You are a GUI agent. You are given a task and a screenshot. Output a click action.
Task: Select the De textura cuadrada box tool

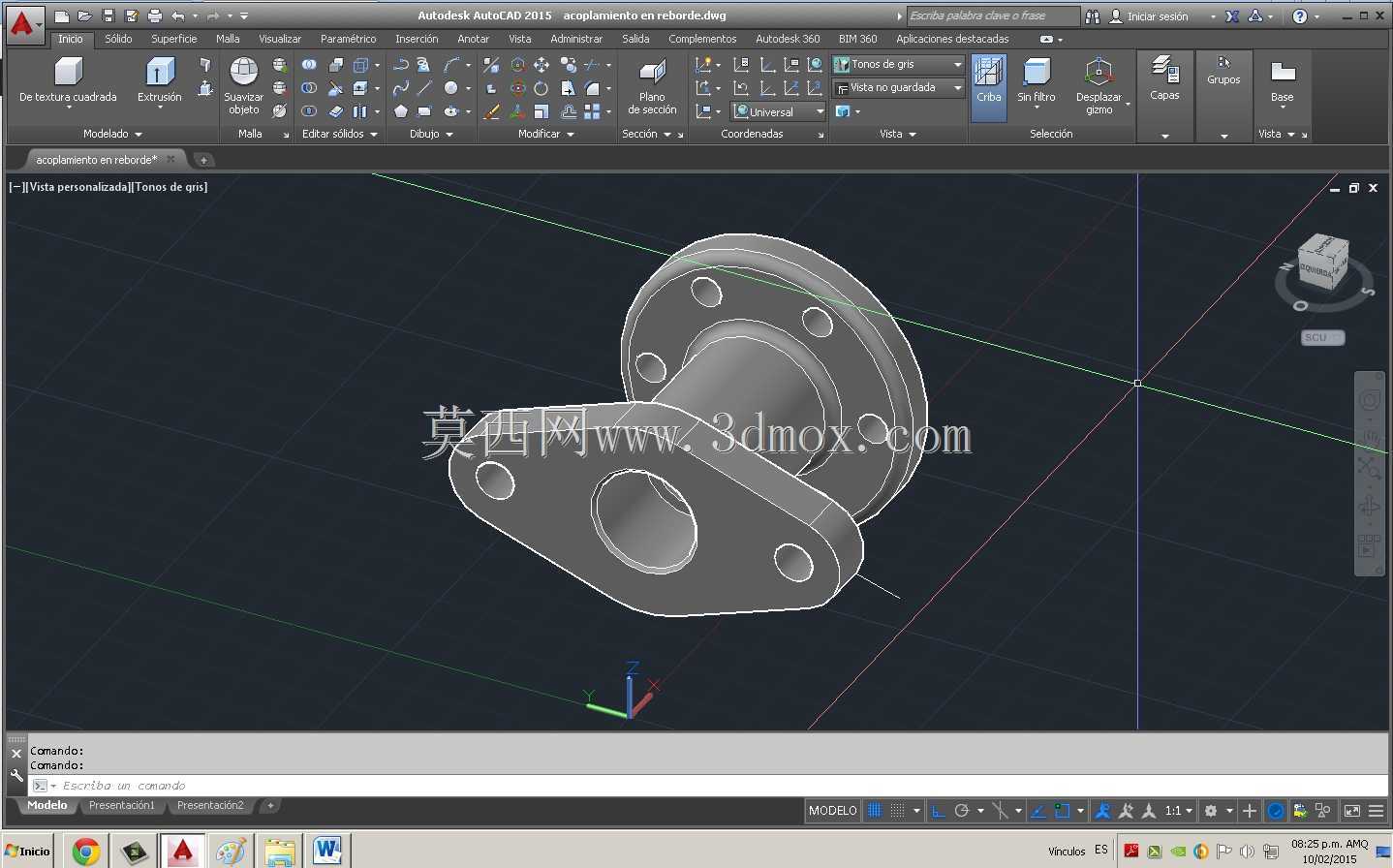click(x=68, y=72)
